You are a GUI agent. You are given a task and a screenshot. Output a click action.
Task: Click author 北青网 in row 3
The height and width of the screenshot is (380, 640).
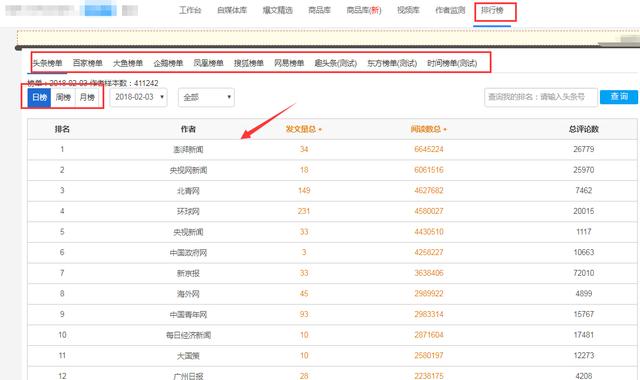pyautogui.click(x=188, y=191)
